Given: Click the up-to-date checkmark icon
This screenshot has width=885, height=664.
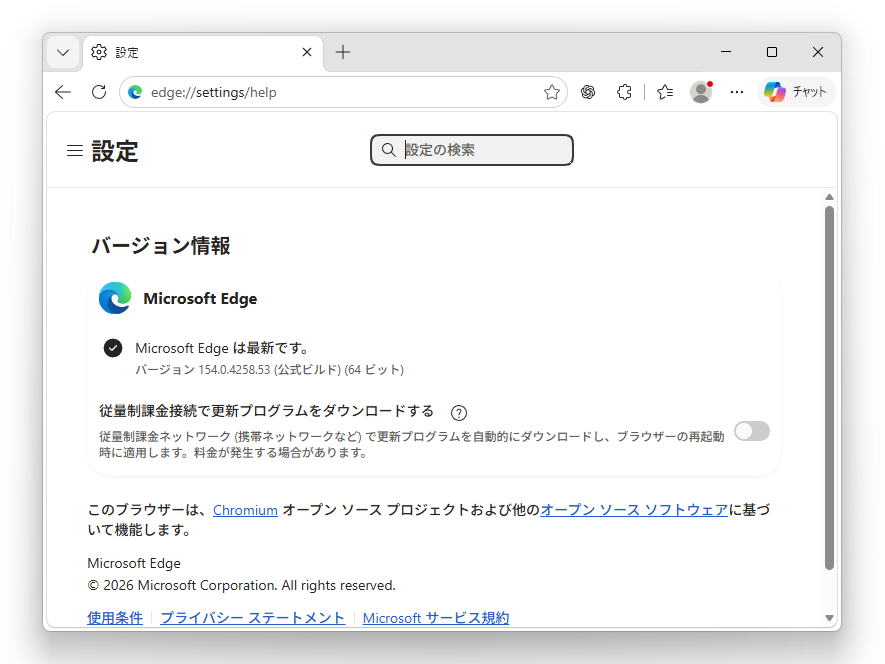Looking at the screenshot, I should pos(113,348).
